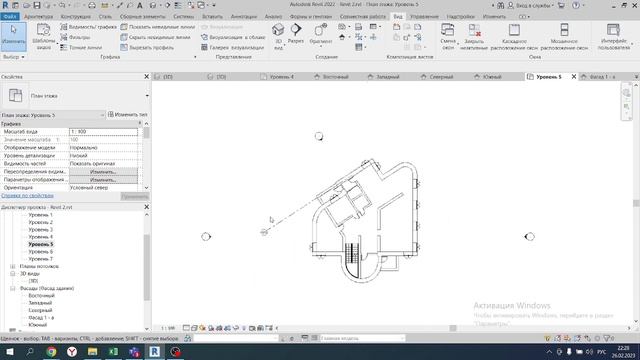640x360 pixels.
Task: Switch to Вставить ribbon tab
Action: point(212,17)
